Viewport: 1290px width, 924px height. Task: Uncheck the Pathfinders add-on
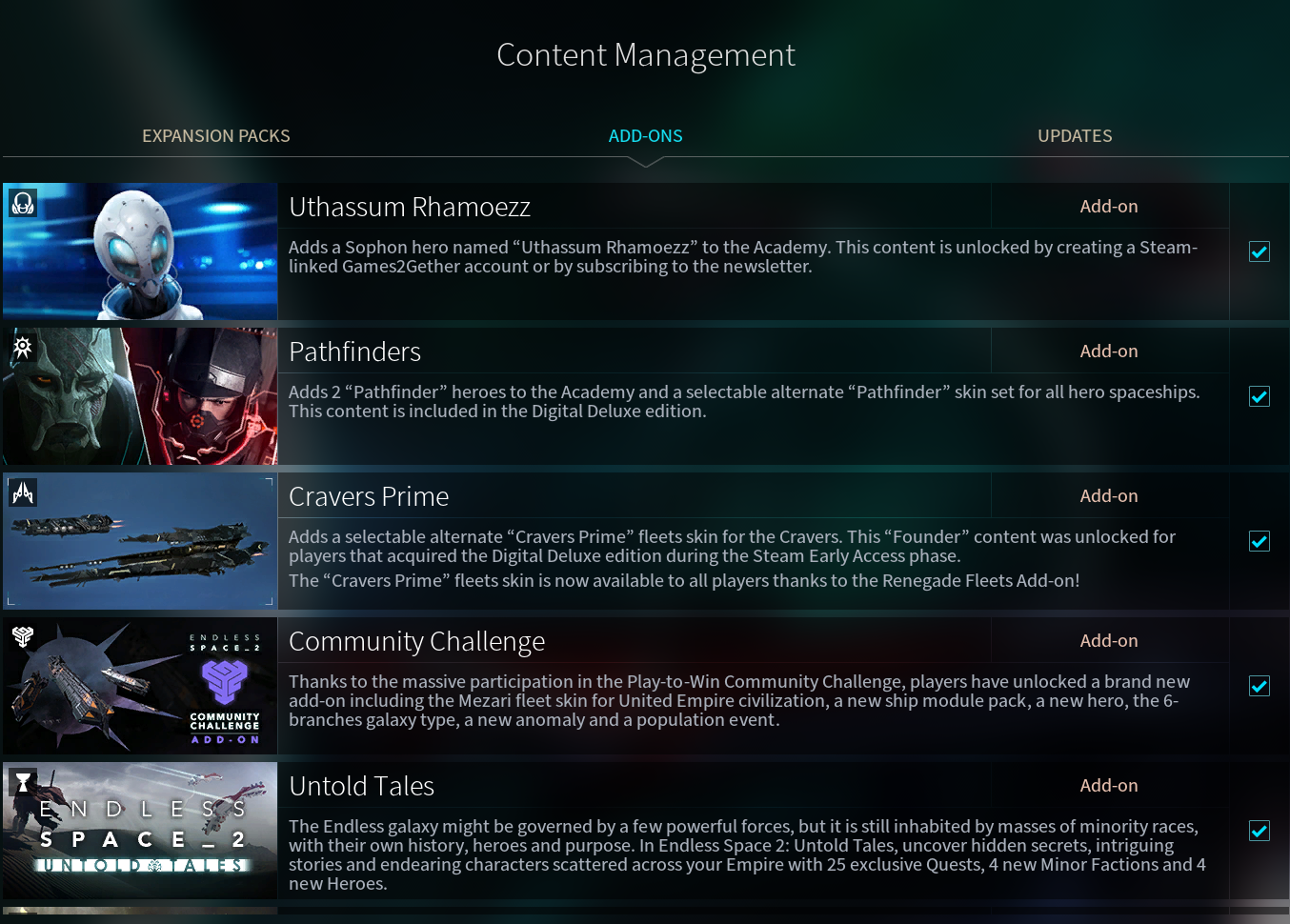pyautogui.click(x=1260, y=396)
